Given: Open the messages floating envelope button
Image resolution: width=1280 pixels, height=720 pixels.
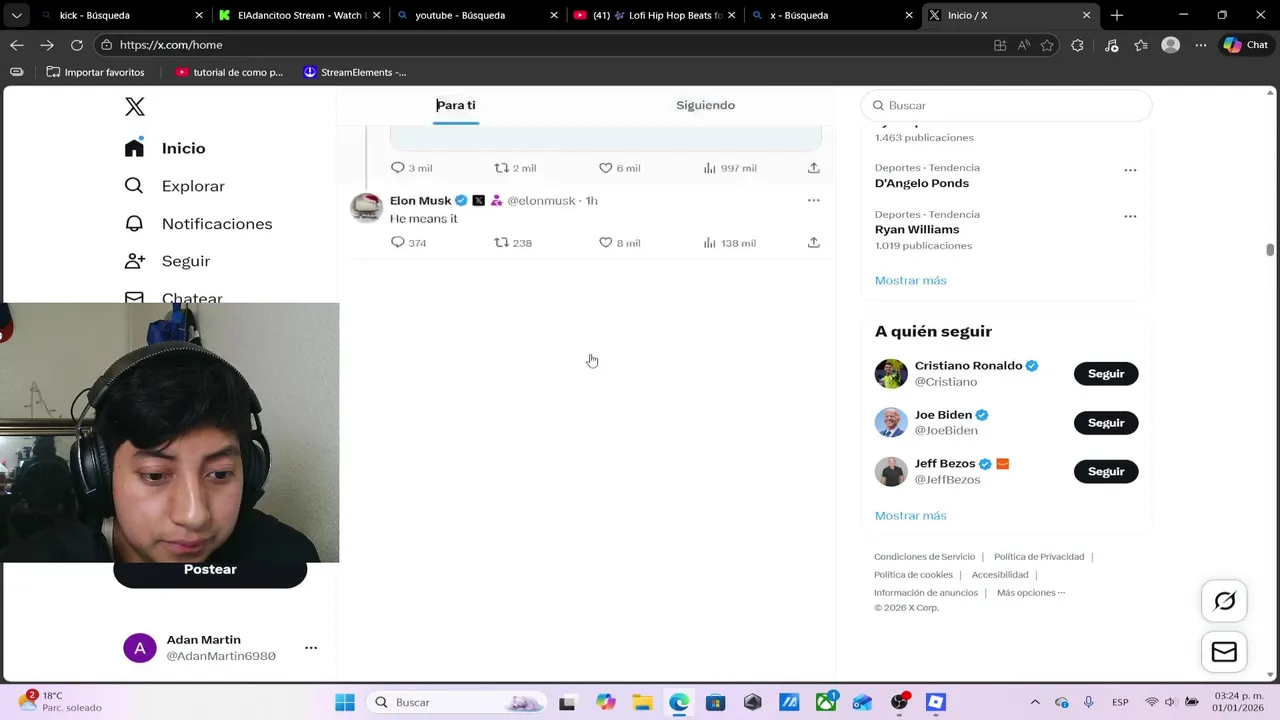Looking at the screenshot, I should [x=1224, y=653].
